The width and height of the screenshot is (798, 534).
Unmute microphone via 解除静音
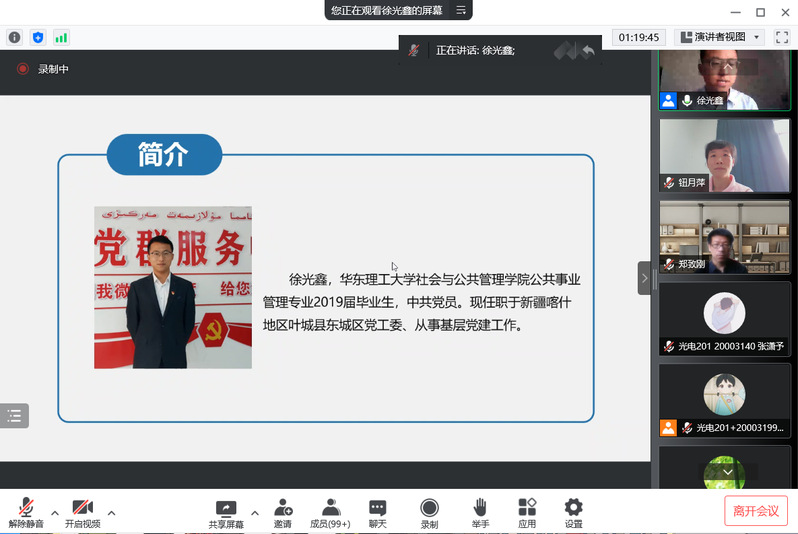[26, 512]
